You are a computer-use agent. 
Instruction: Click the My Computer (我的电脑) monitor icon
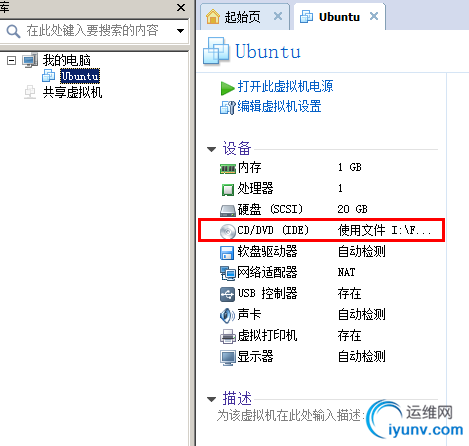(30, 60)
